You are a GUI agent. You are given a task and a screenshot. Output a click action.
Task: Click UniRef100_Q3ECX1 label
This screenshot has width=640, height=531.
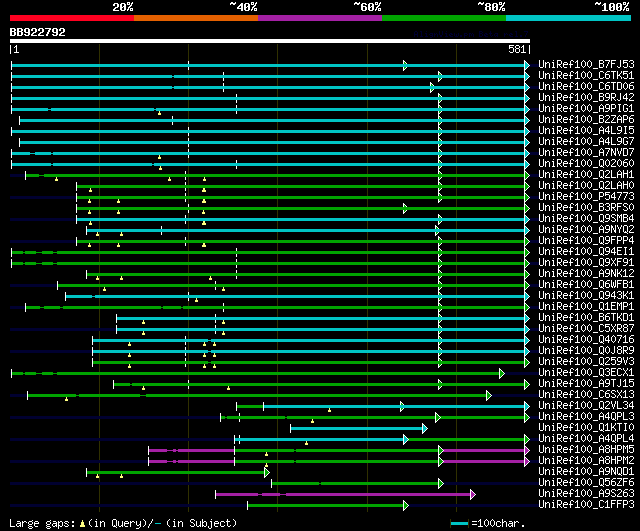[x=586, y=373]
